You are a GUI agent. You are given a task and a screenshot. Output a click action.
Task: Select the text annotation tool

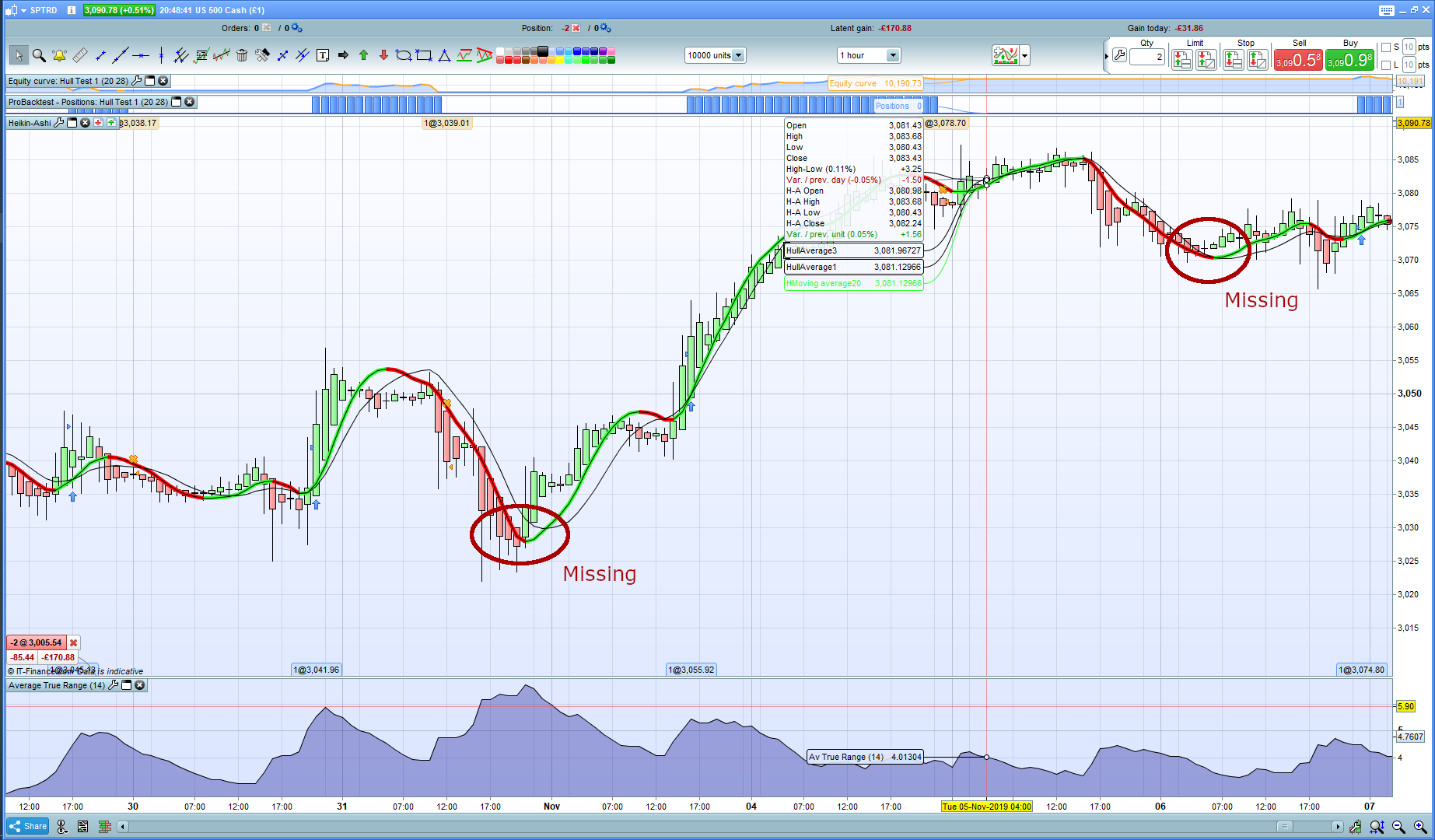(x=323, y=55)
